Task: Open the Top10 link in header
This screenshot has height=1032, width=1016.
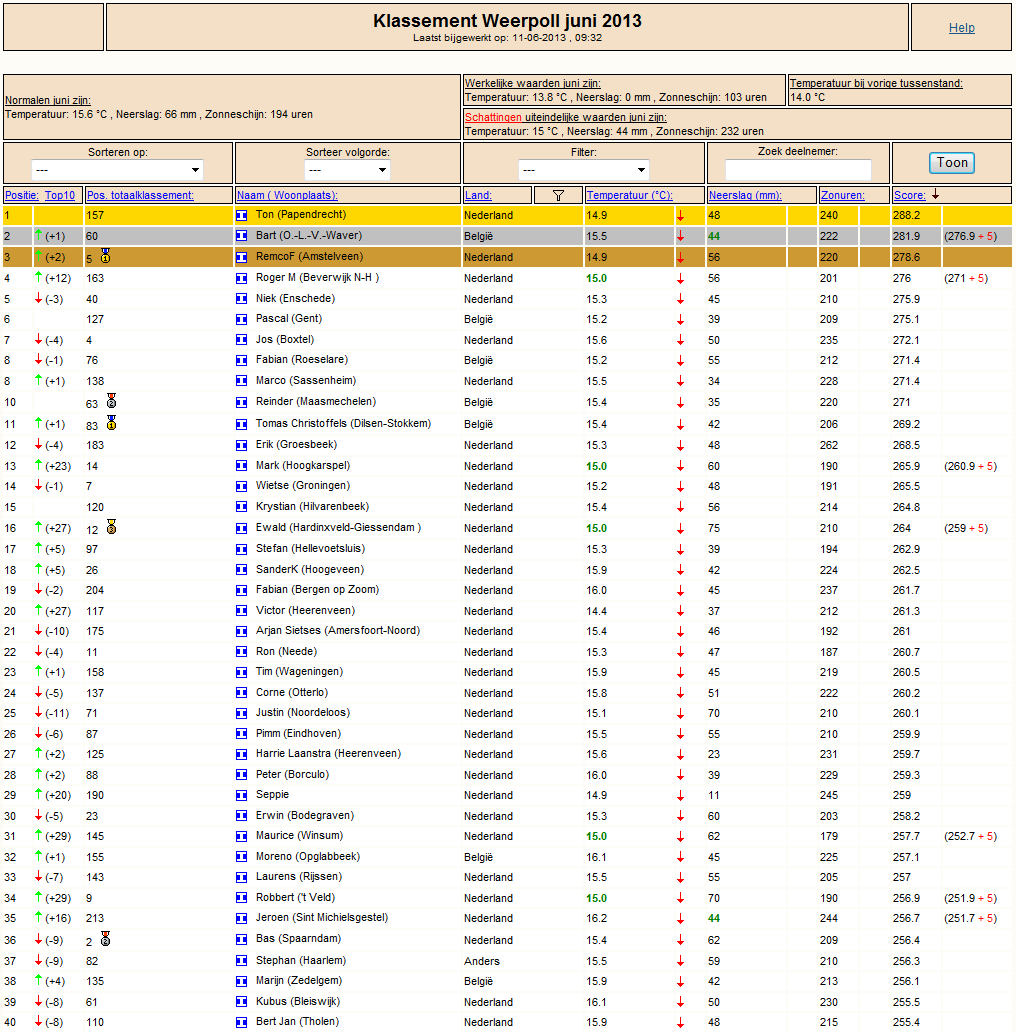Action: (60, 195)
